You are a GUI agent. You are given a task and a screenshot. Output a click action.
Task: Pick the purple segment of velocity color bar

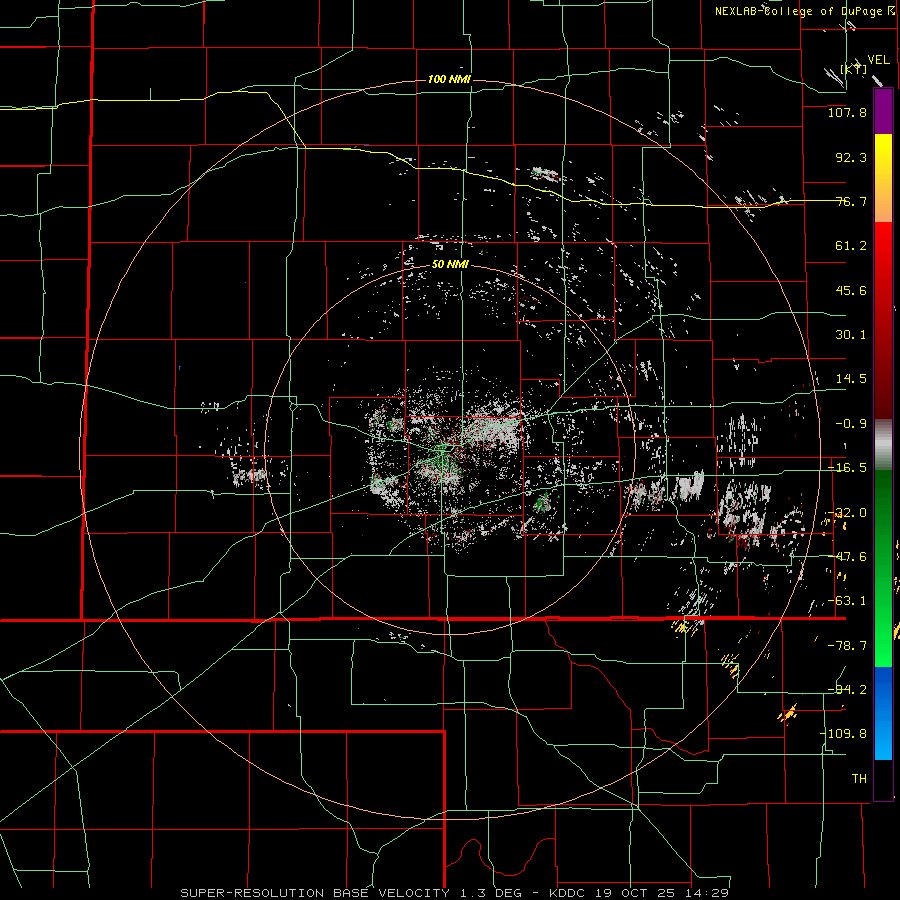point(883,111)
